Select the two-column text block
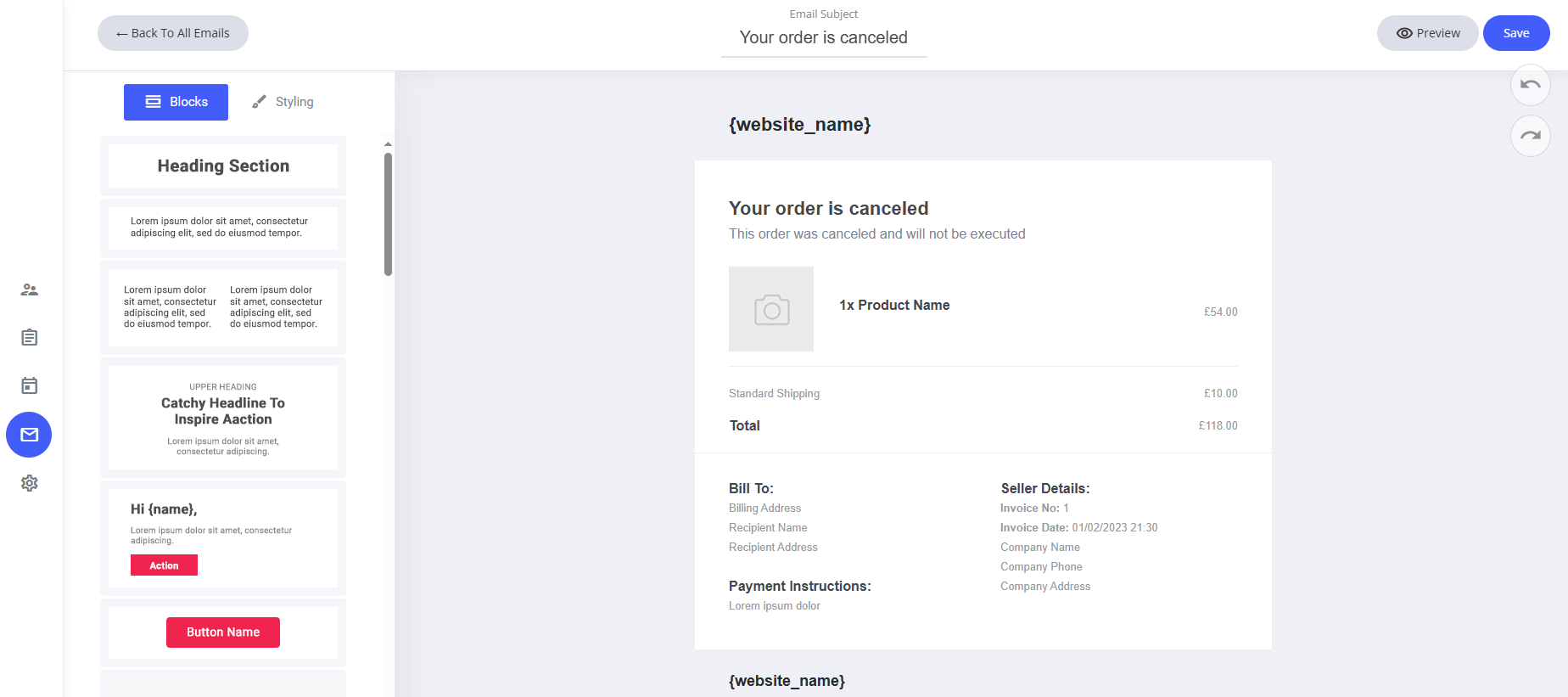Viewport: 1568px width, 697px height. click(x=223, y=307)
